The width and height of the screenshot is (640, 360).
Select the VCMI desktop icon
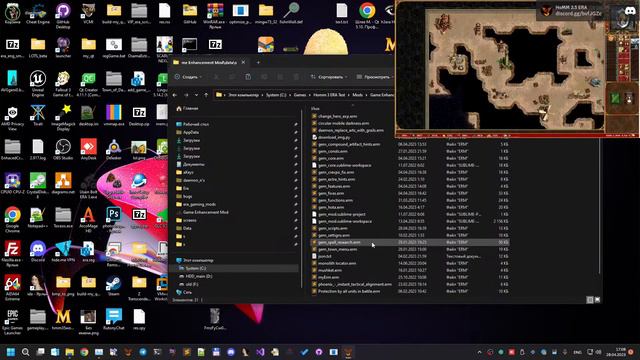coord(88,14)
